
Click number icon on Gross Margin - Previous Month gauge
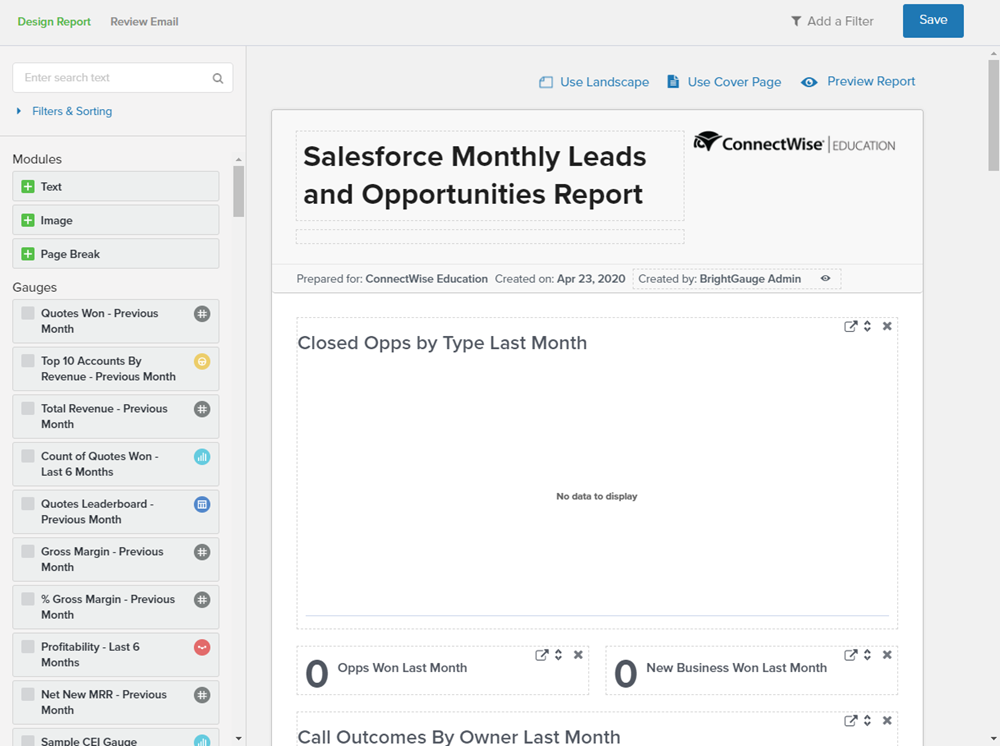point(202,552)
